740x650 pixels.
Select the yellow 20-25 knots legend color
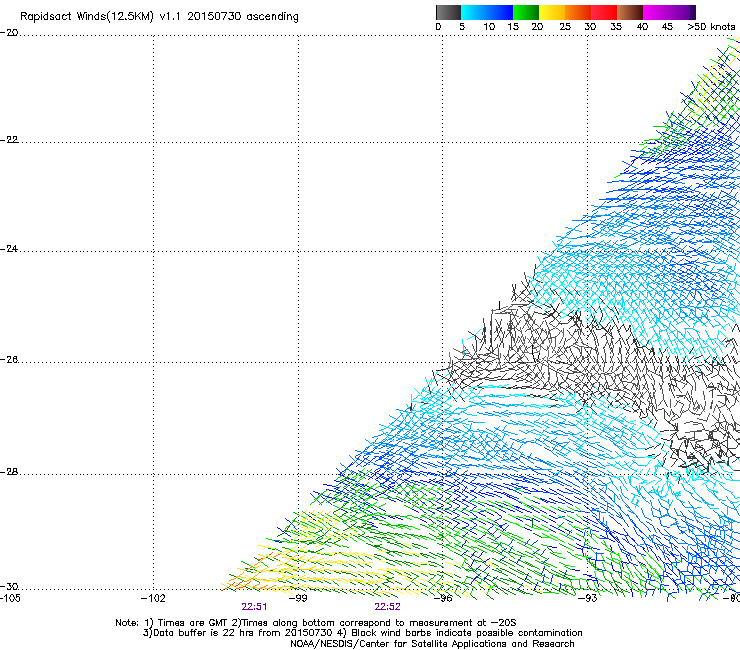click(552, 12)
